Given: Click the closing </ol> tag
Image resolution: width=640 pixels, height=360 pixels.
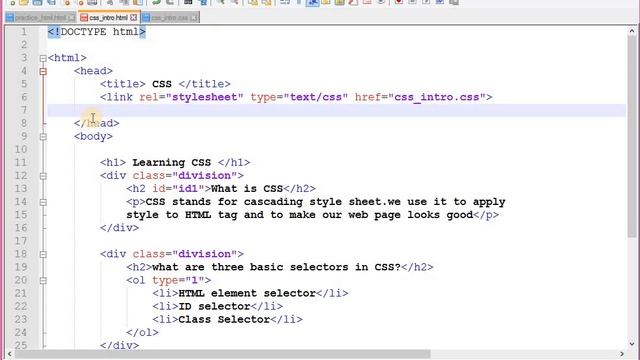Looking at the screenshot, I should click(x=142, y=332).
